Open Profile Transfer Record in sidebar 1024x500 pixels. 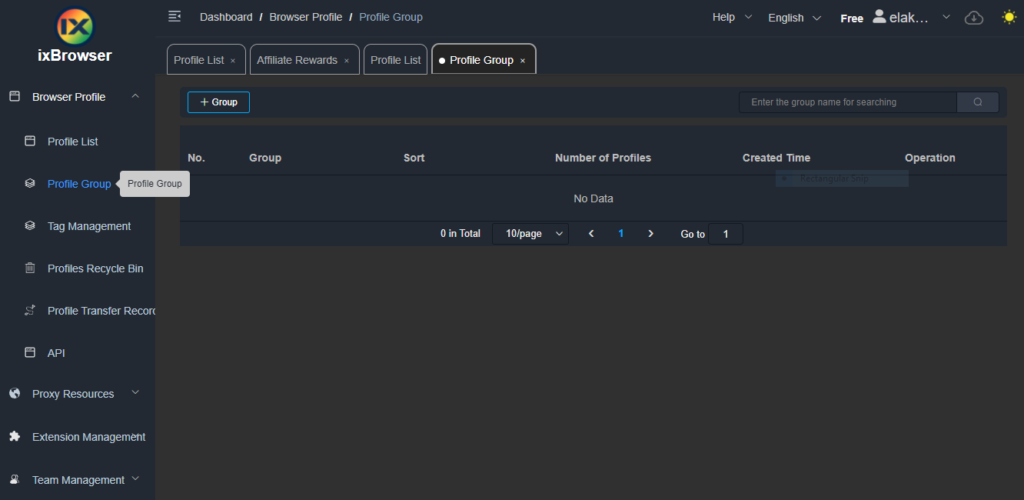[x=100, y=311]
